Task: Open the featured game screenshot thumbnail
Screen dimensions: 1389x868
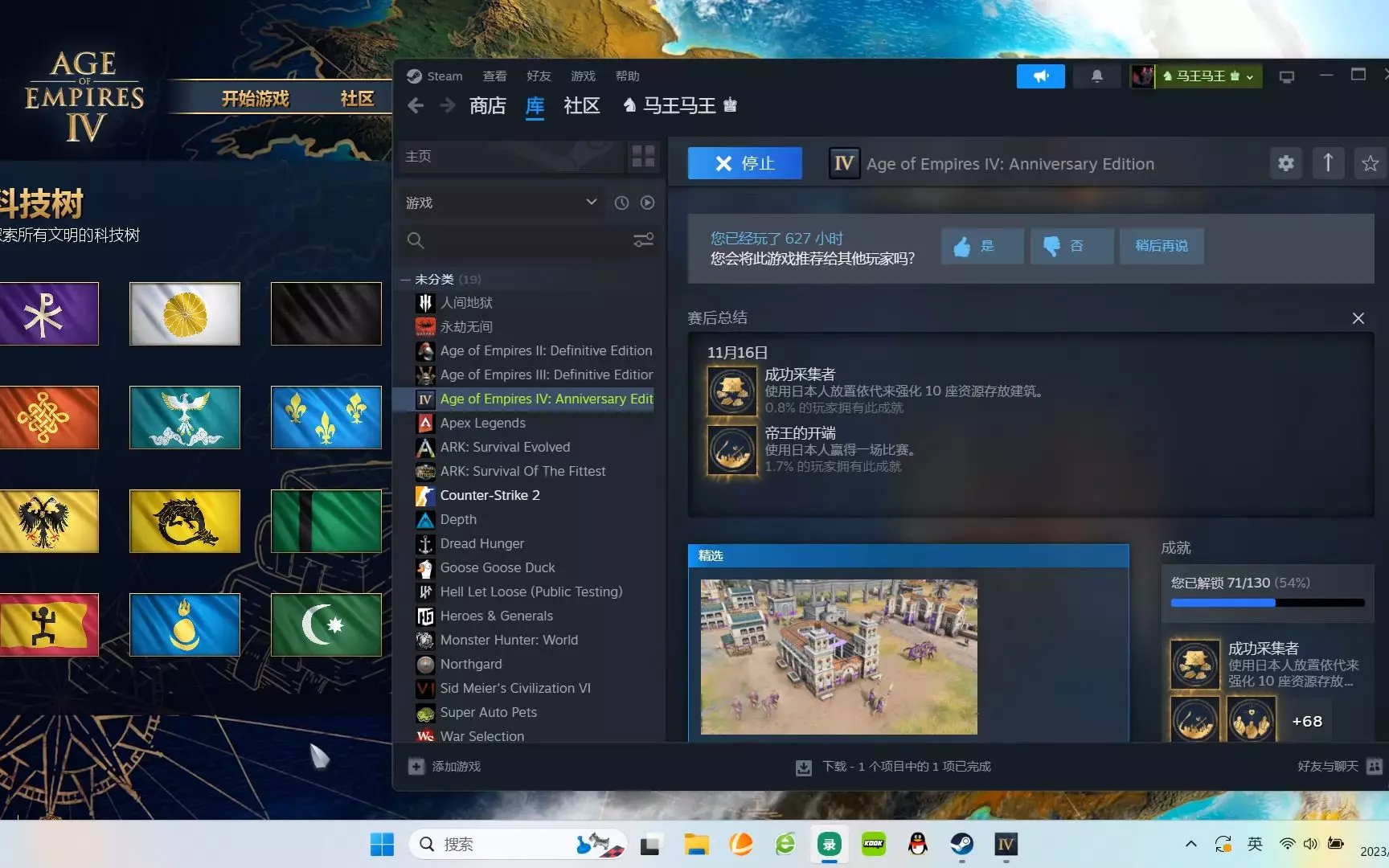Action: click(839, 657)
